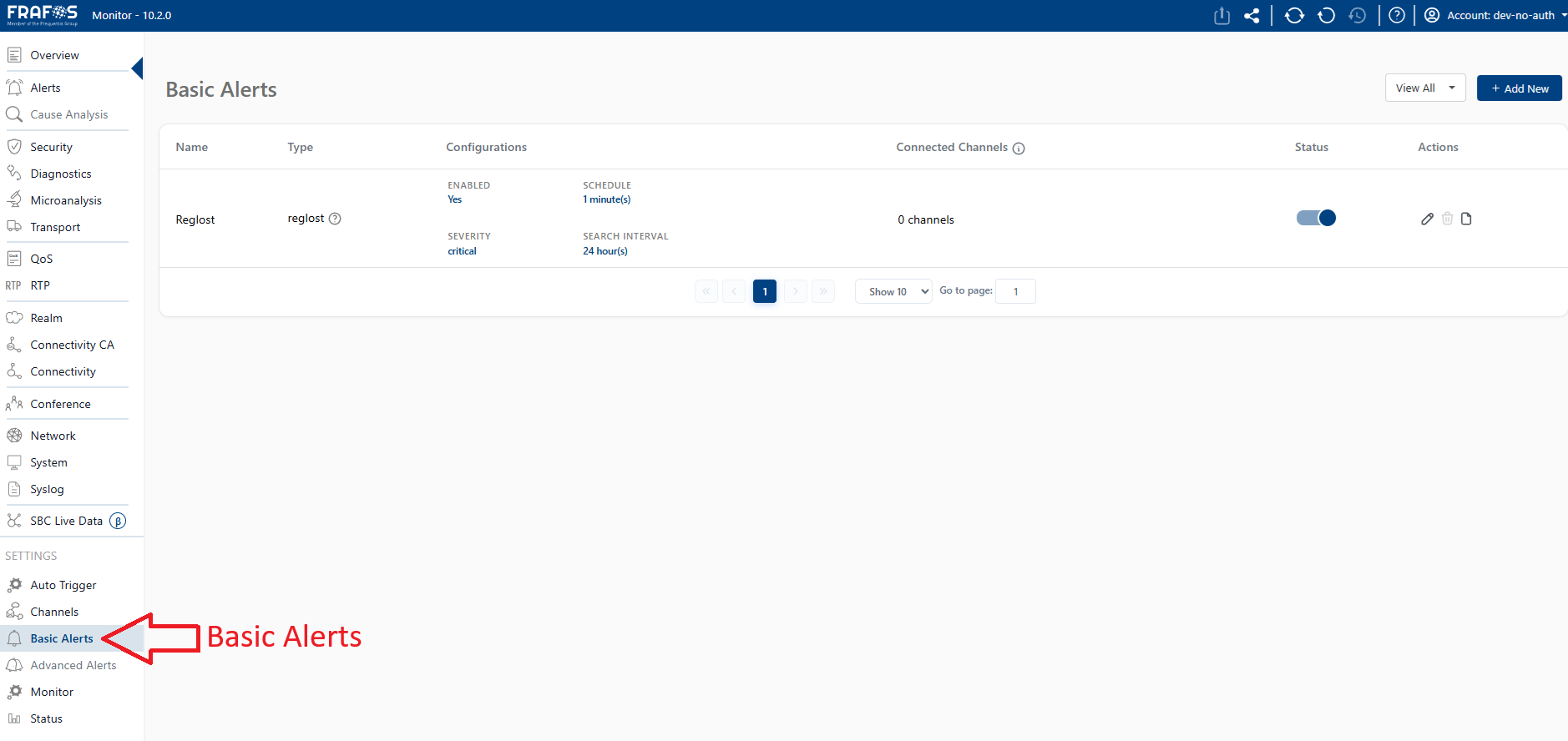
Task: Click the beta badge beside SBC Live Data
Action: click(118, 521)
